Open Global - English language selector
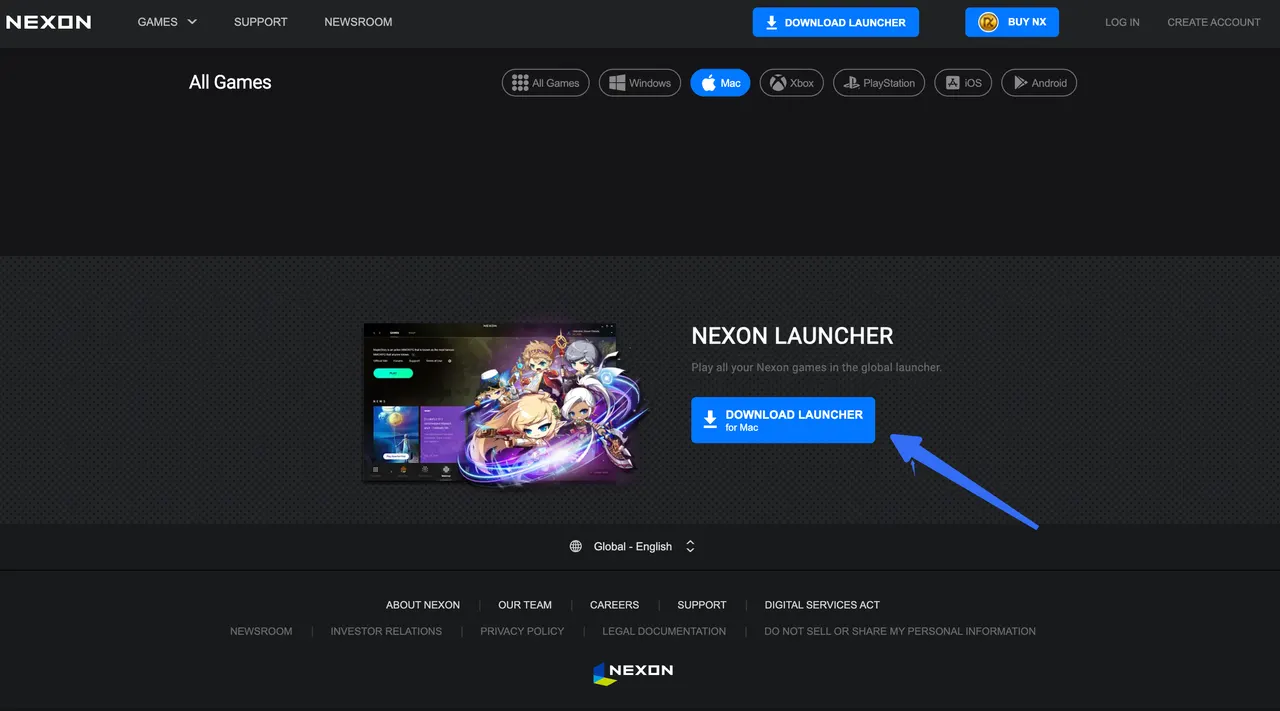The height and width of the screenshot is (711, 1280). pos(633,547)
